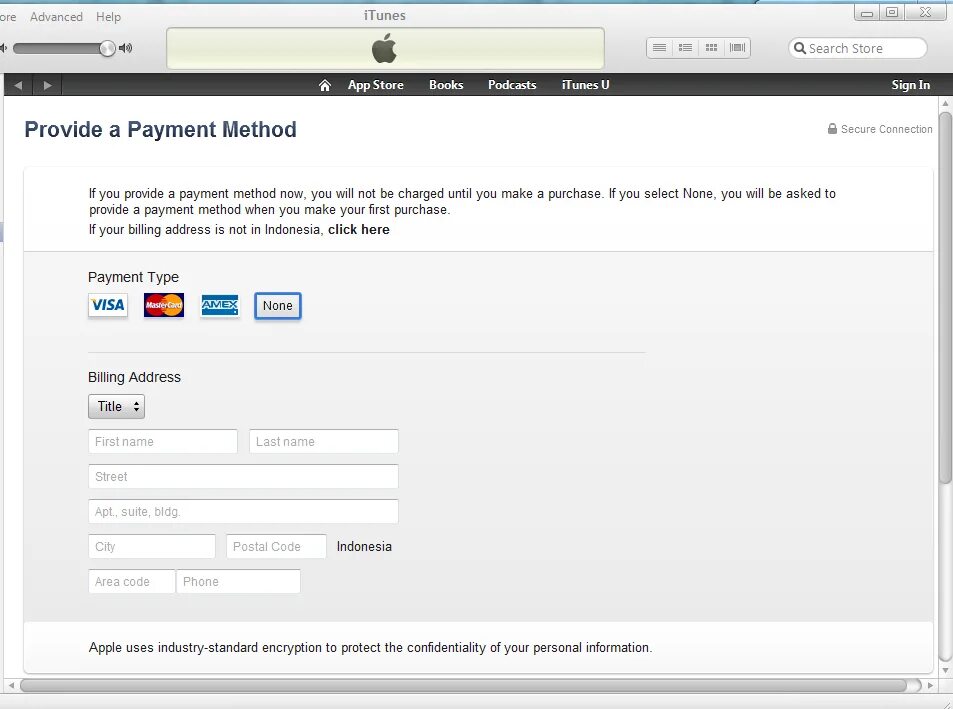Click the Apple logo in the status display
The width and height of the screenshot is (953, 709).
385,48
